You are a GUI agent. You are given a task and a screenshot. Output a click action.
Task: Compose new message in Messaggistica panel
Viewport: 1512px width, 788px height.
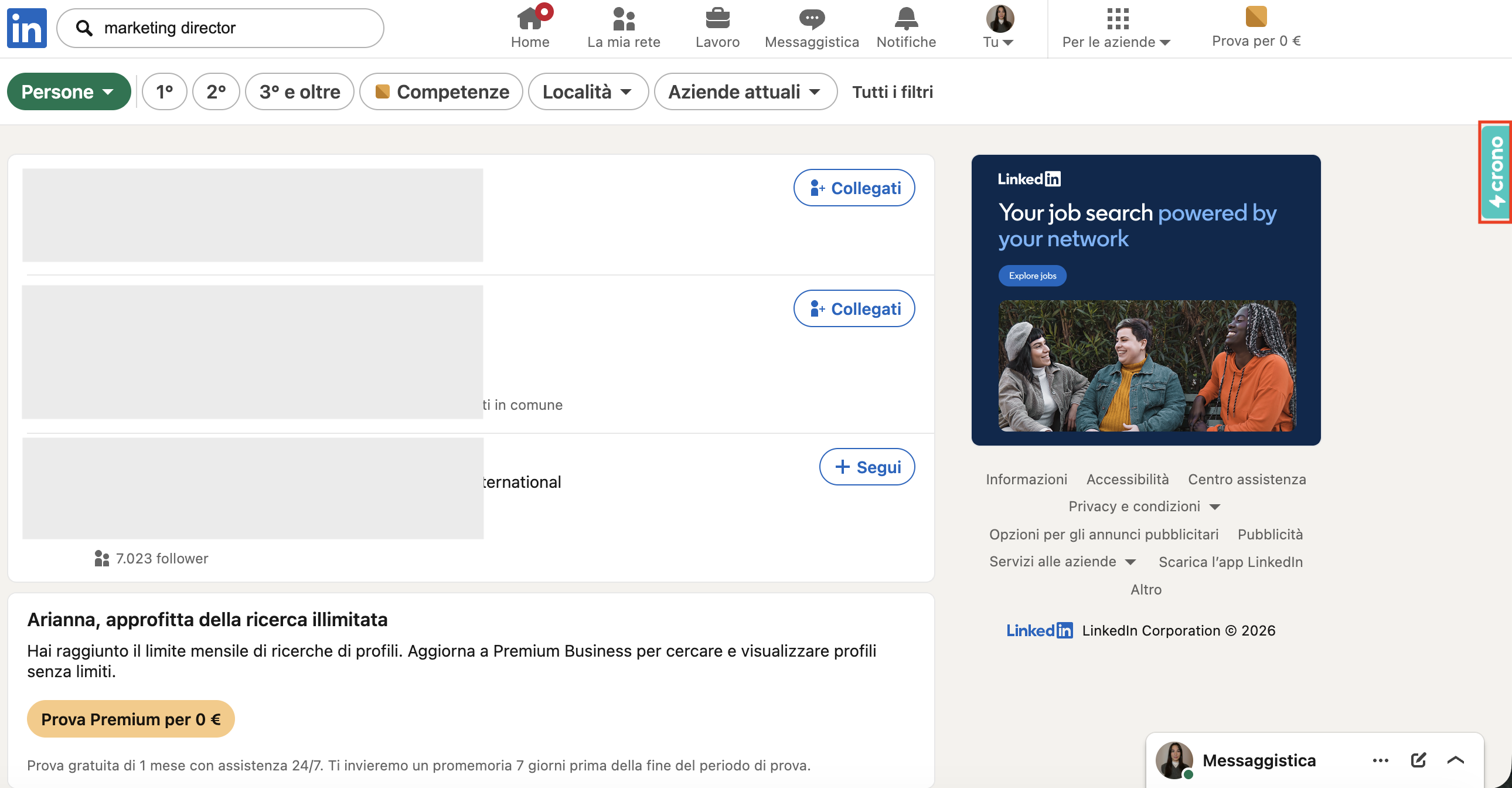click(1418, 760)
